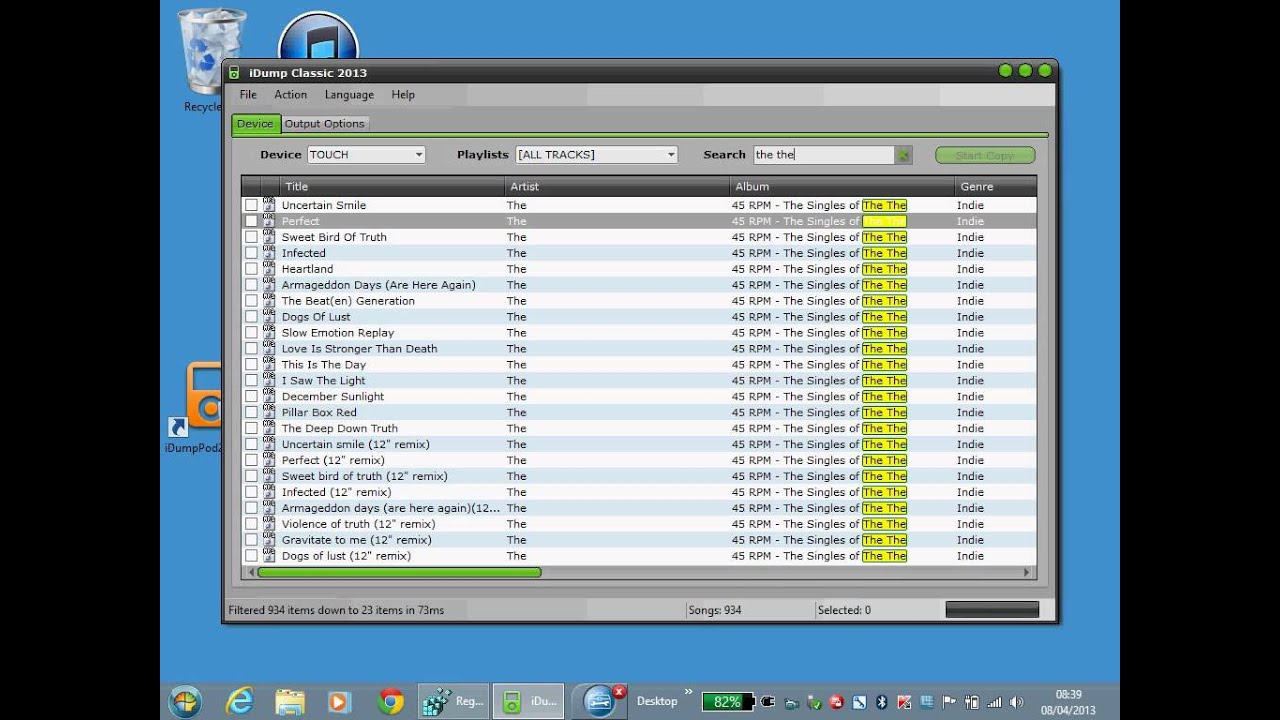Check the box for The Beat(en) Generation

(x=251, y=301)
